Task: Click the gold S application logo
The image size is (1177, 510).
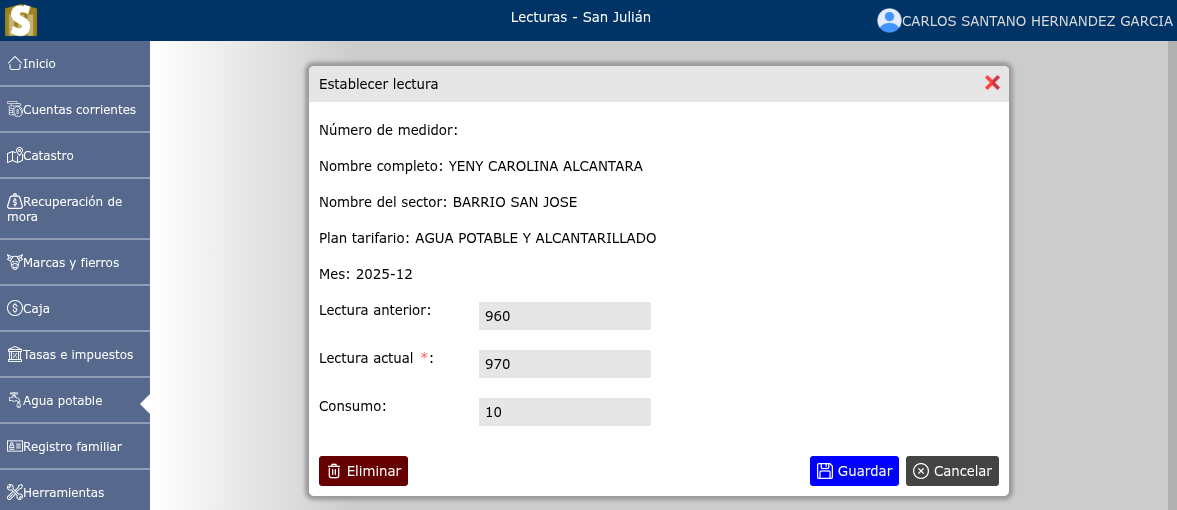Action: 21,20
